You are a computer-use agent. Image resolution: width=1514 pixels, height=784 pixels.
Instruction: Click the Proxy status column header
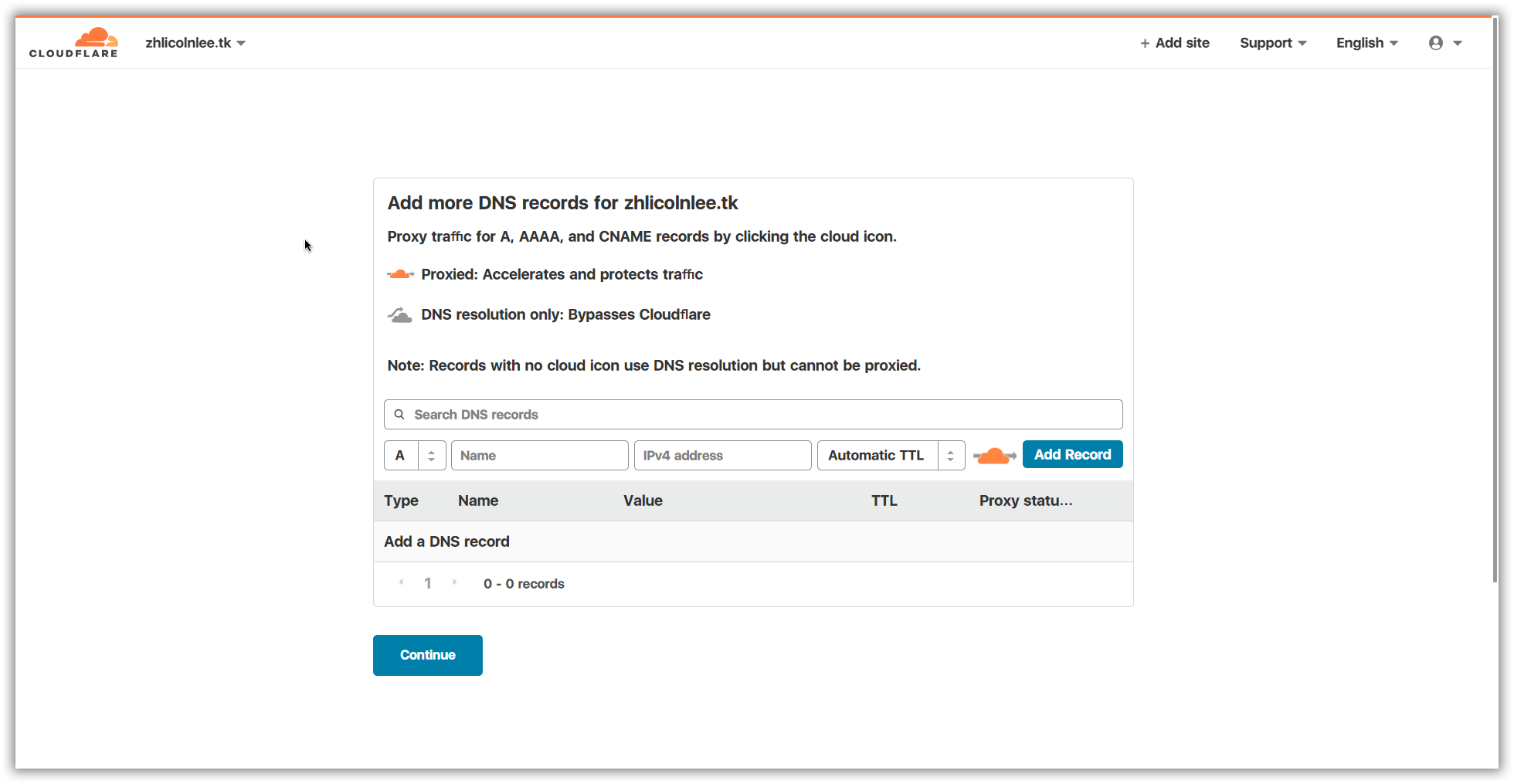[1026, 501]
